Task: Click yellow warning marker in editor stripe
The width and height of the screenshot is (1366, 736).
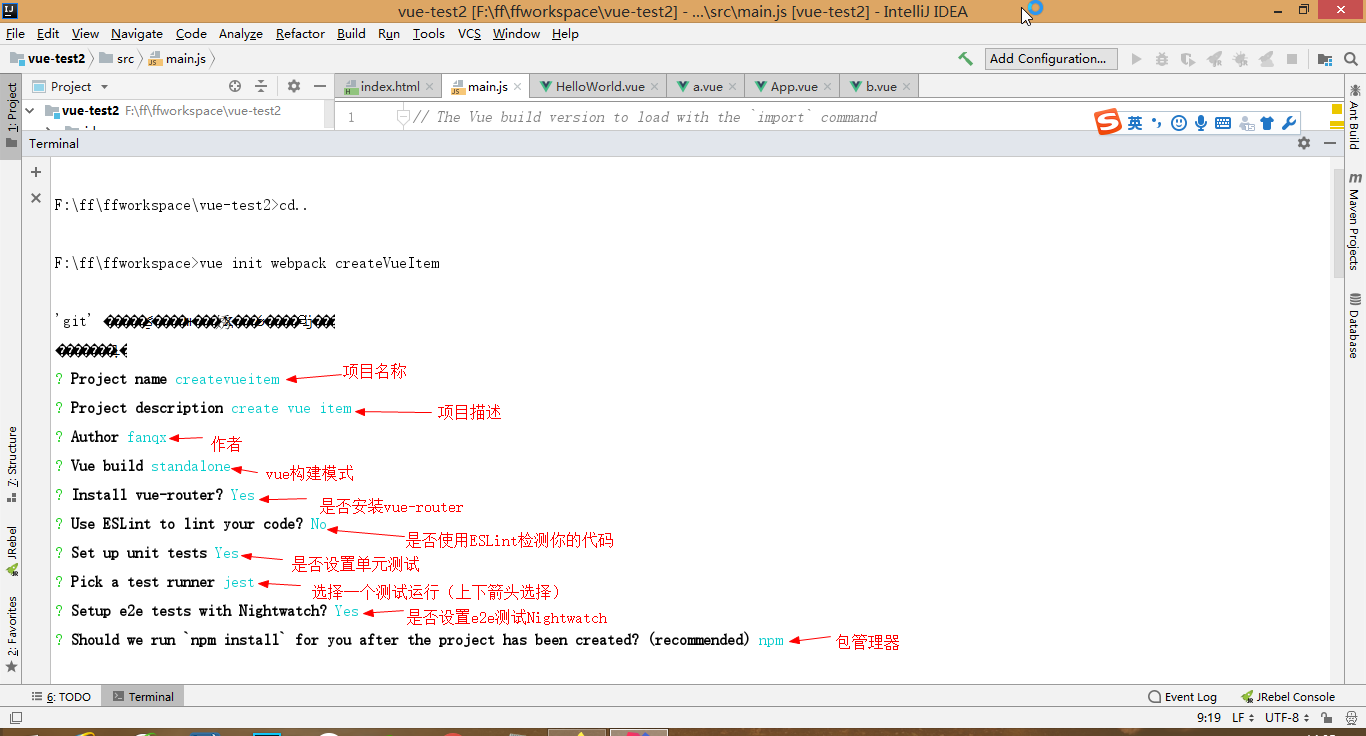Action: click(1336, 109)
